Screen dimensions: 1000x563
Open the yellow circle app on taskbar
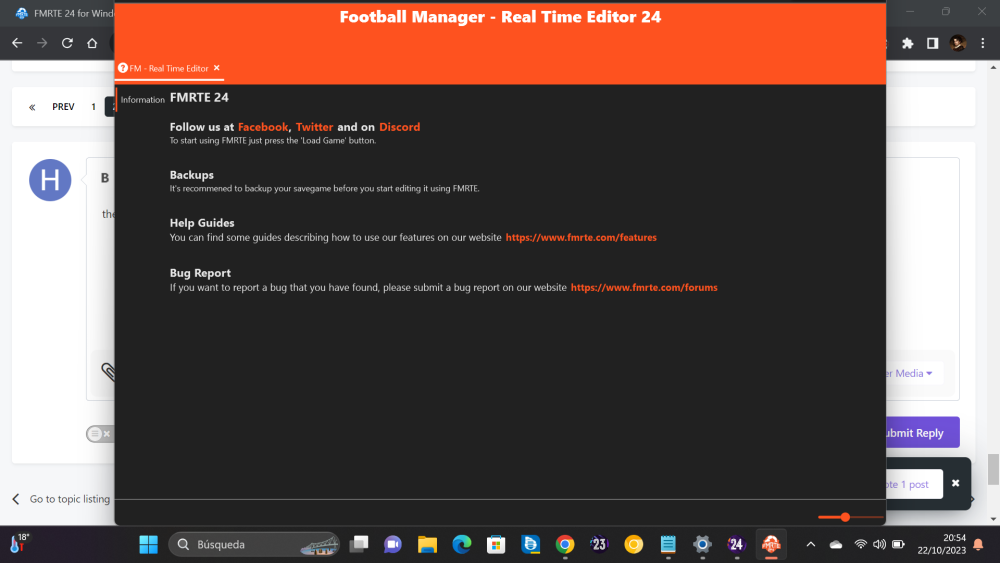coord(633,545)
